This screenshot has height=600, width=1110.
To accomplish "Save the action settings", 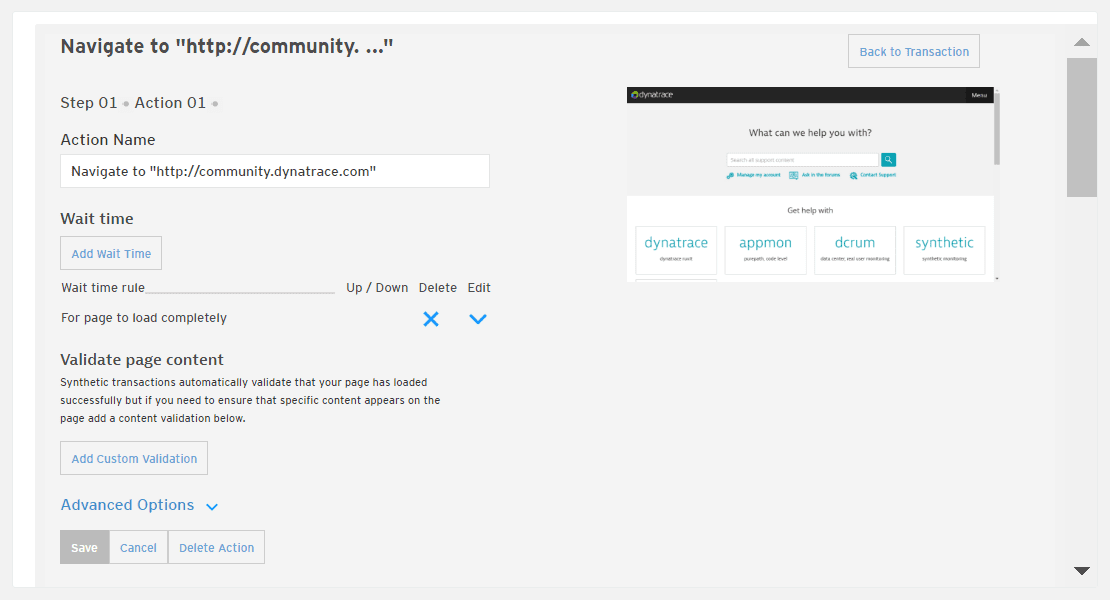I will [x=84, y=548].
